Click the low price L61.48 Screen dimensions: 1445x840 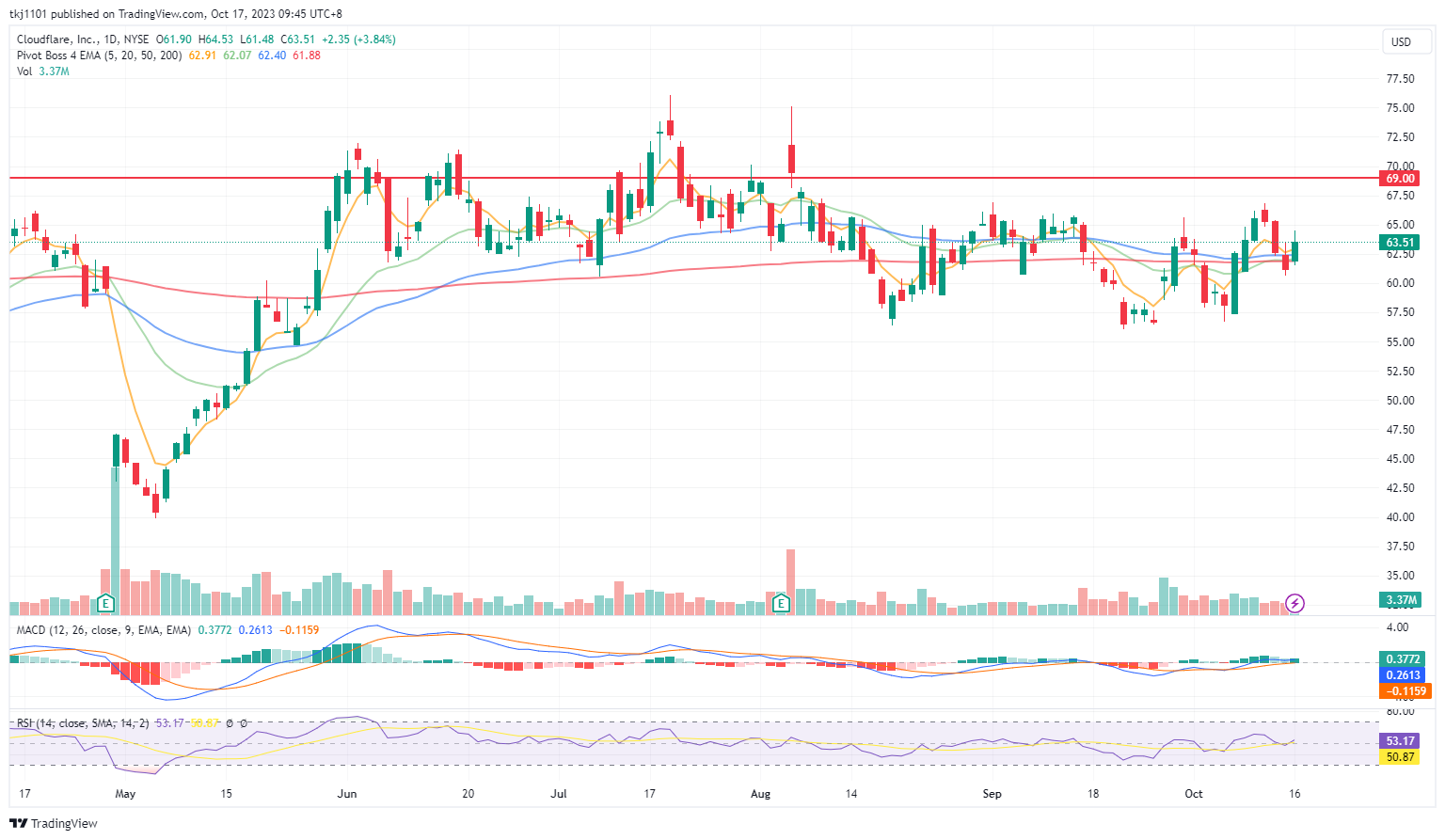[257, 40]
